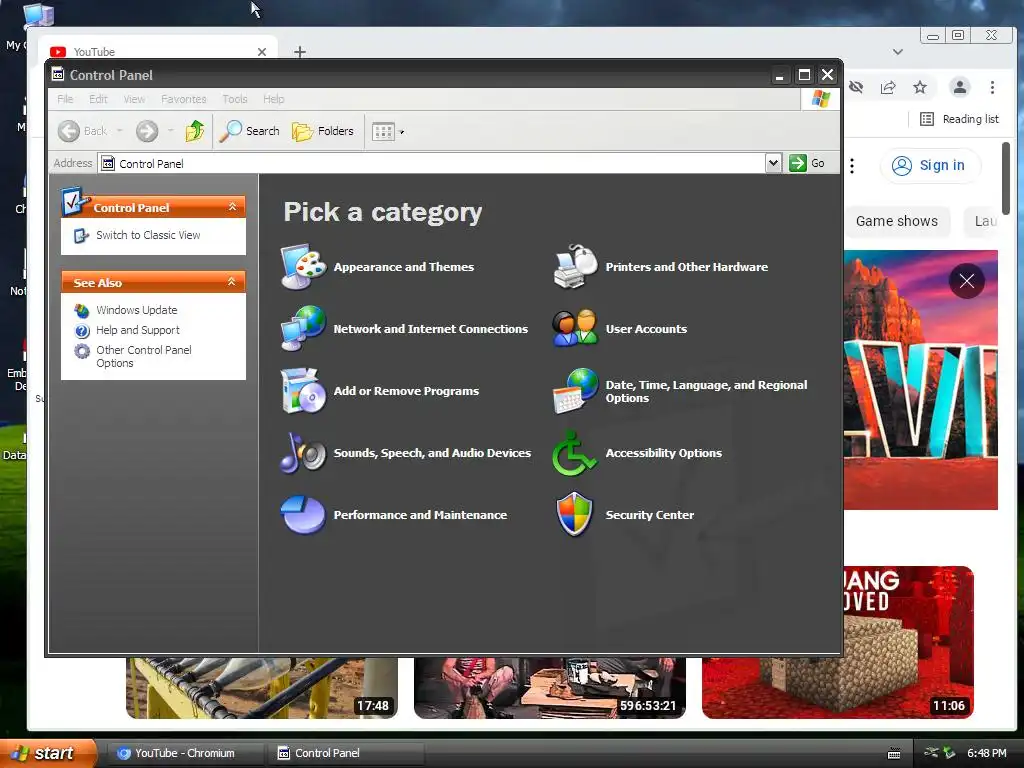This screenshot has height=768, width=1024.
Task: Open the File menu
Action: (x=65, y=99)
